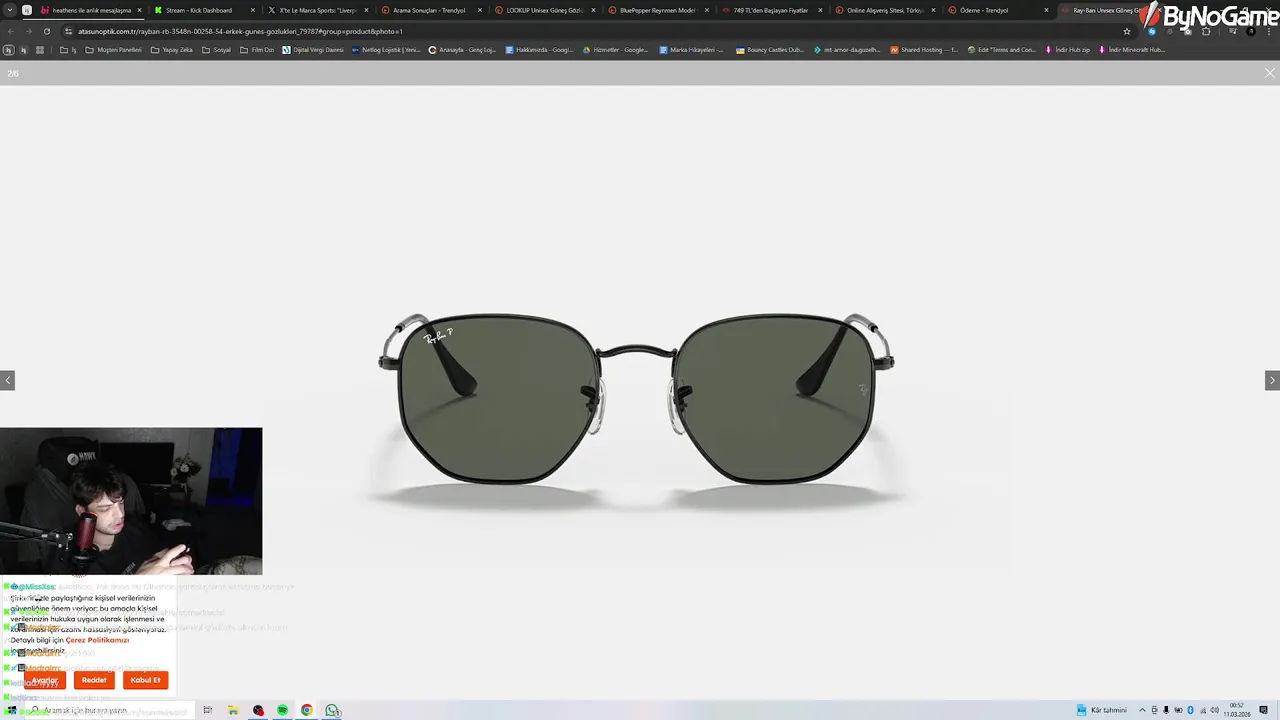Open the Windows Start menu

point(11,710)
